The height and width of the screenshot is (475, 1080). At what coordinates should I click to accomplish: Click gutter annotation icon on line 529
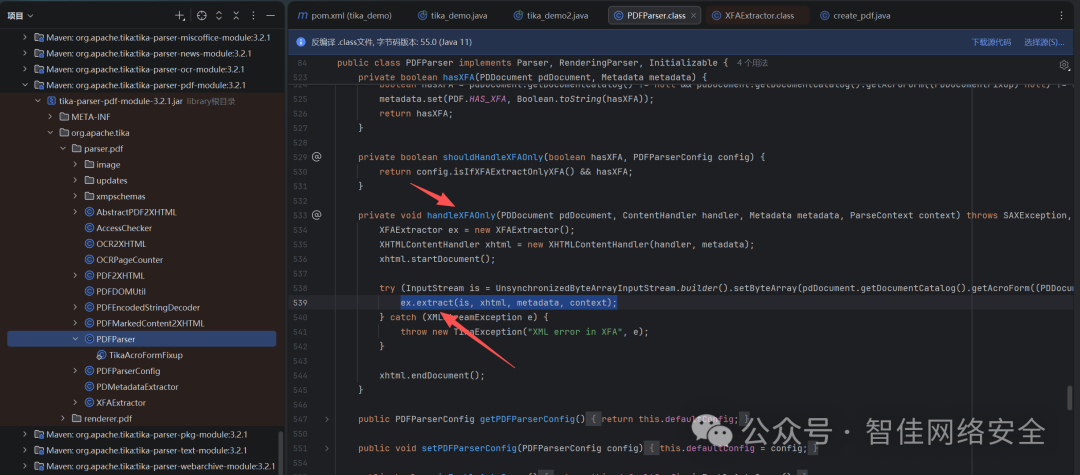pyautogui.click(x=317, y=157)
